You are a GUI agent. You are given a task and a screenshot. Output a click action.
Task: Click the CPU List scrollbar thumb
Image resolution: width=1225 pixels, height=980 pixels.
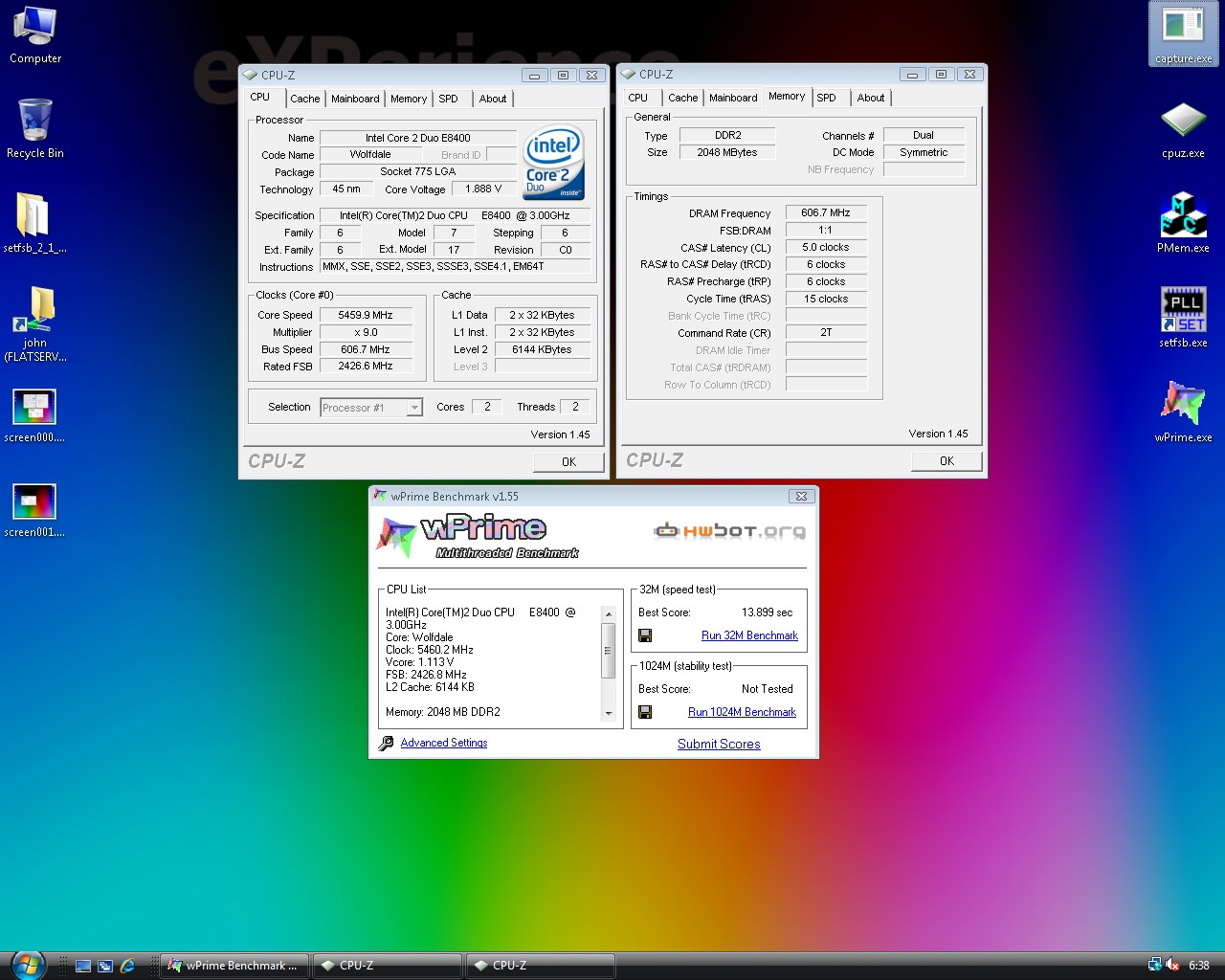pyautogui.click(x=608, y=650)
